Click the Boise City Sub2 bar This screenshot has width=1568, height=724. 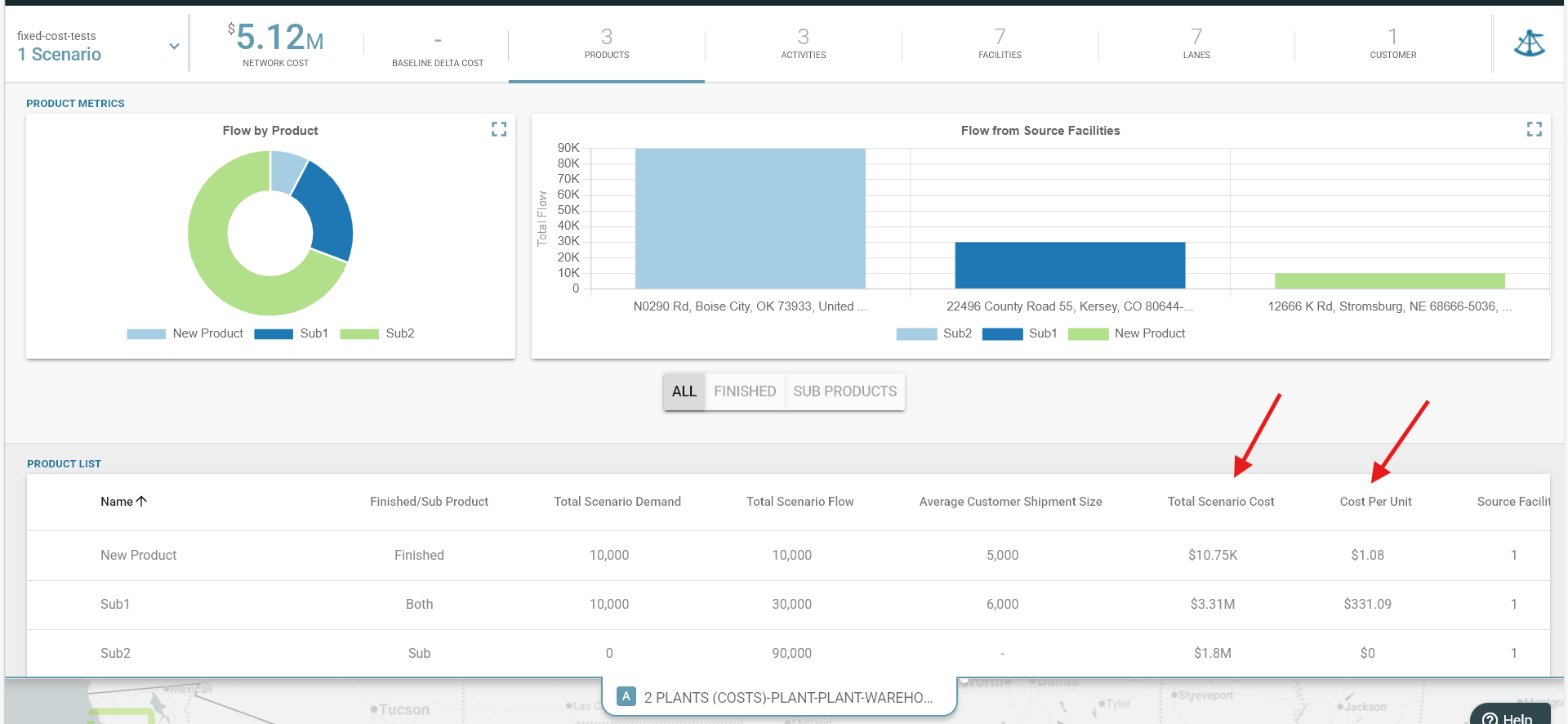click(x=750, y=218)
